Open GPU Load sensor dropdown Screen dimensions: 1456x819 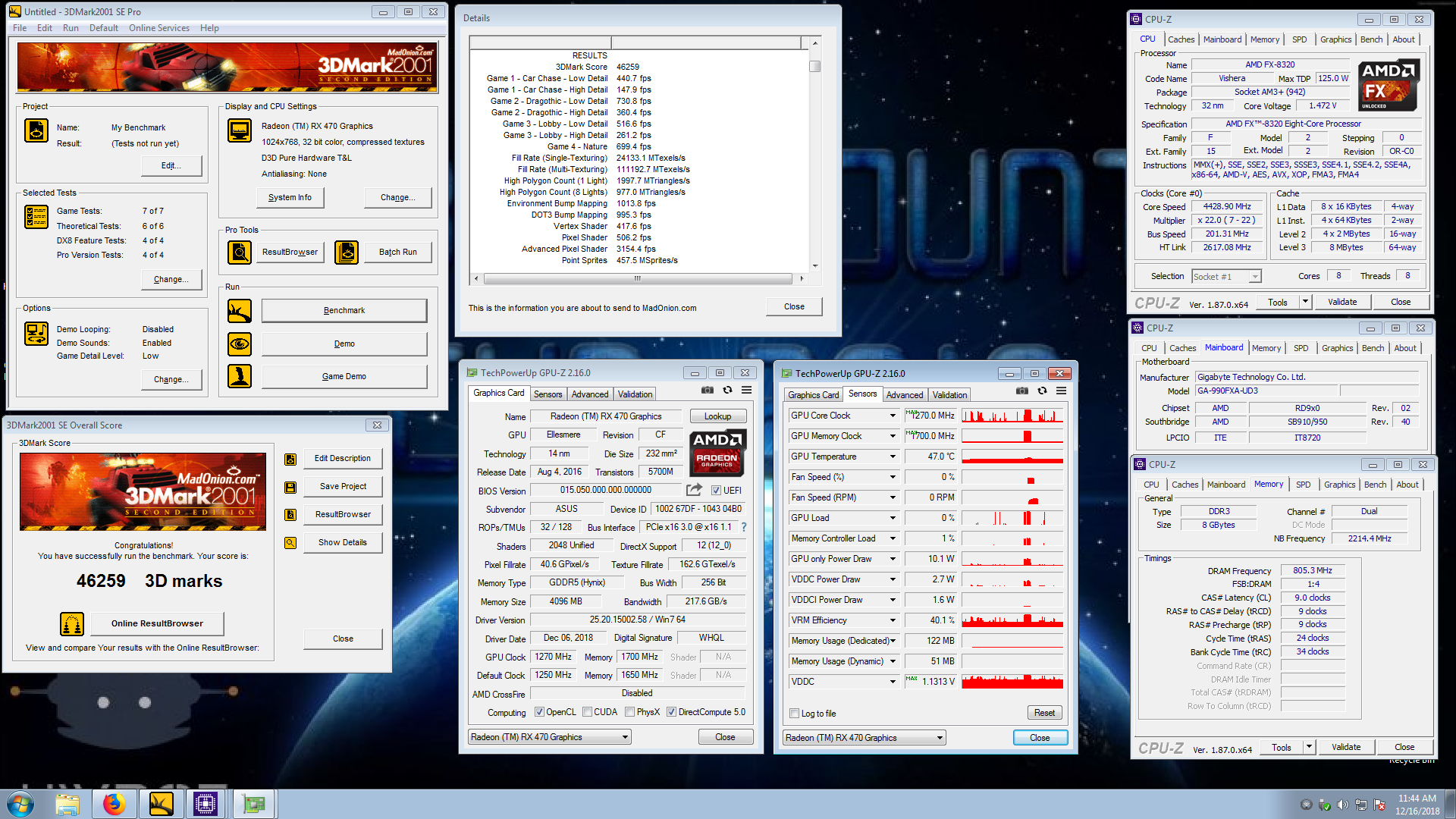coord(893,518)
